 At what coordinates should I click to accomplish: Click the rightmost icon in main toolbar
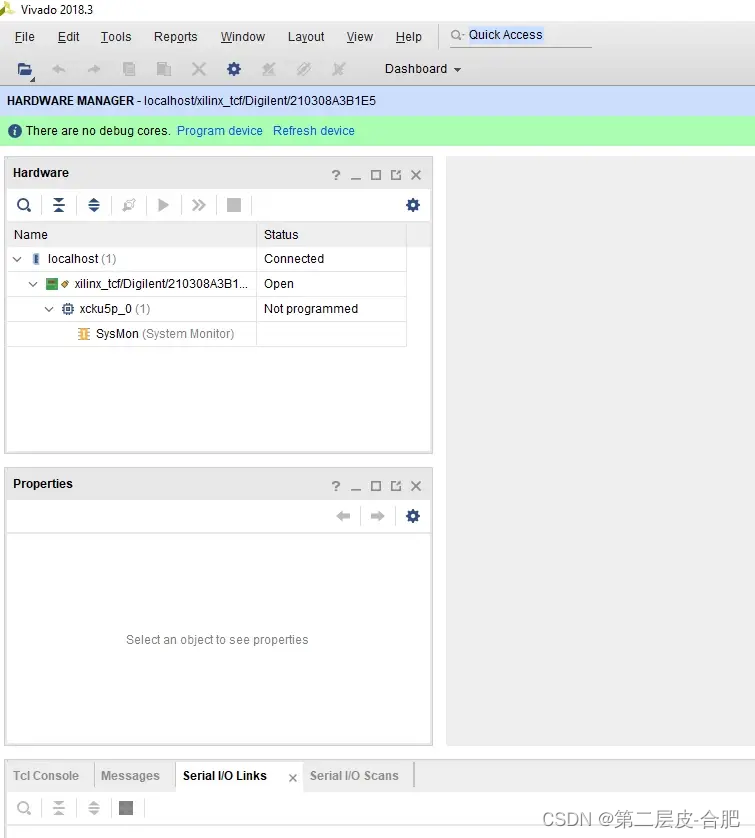[x=339, y=69]
